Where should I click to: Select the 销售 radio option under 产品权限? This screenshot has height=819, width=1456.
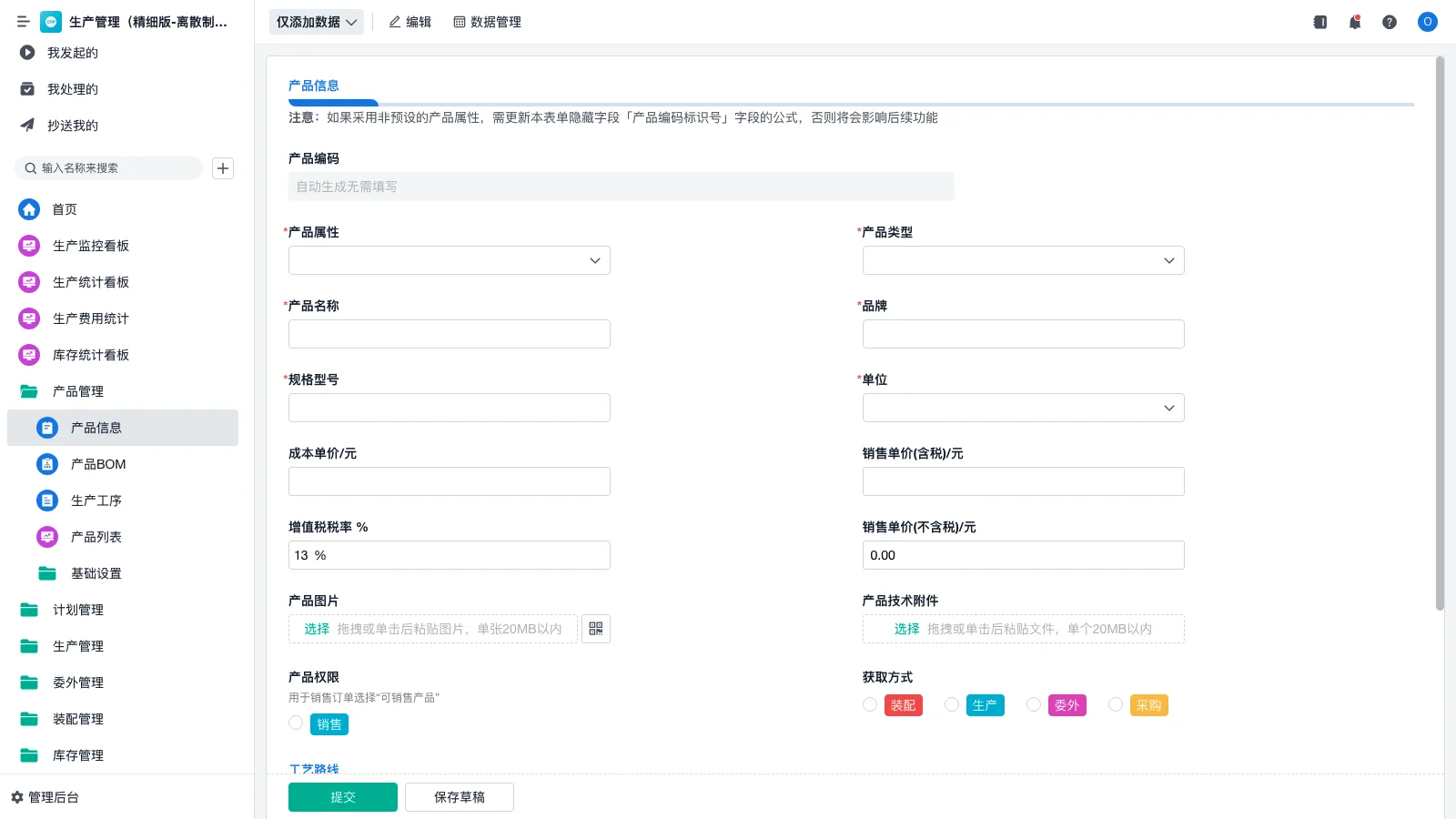tap(296, 723)
